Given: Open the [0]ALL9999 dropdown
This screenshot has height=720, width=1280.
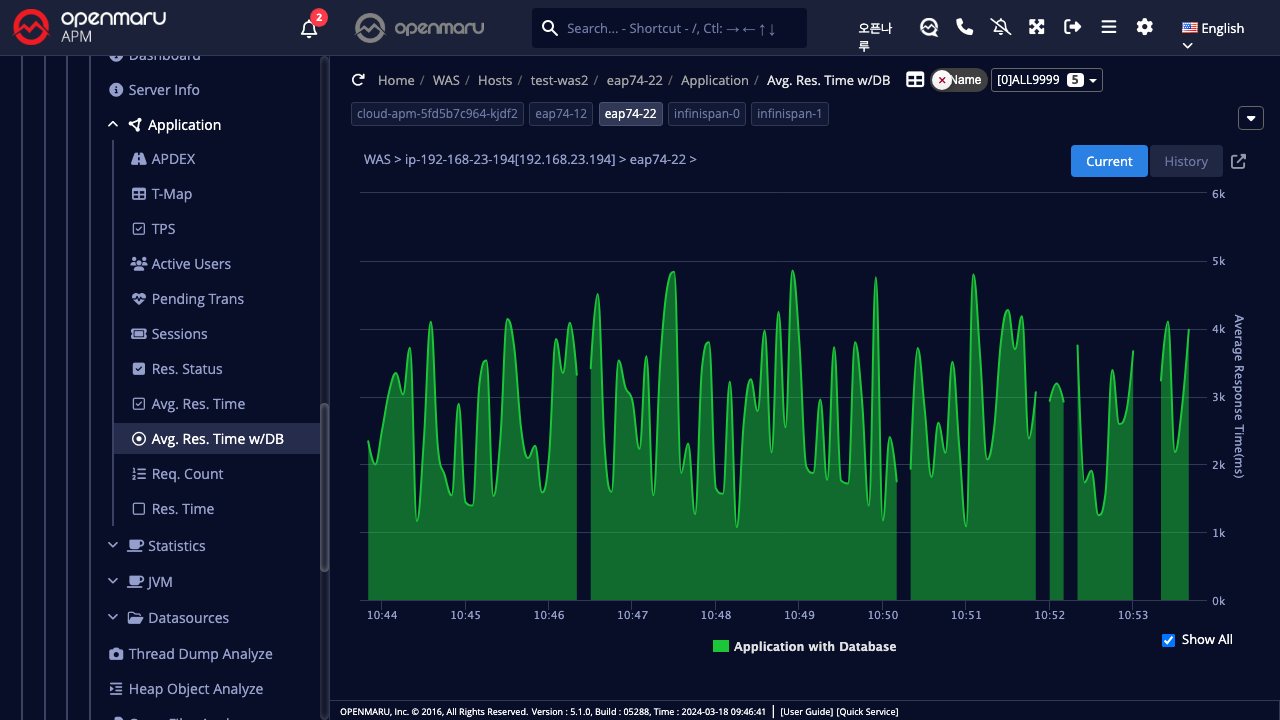Looking at the screenshot, I should (x=1046, y=80).
